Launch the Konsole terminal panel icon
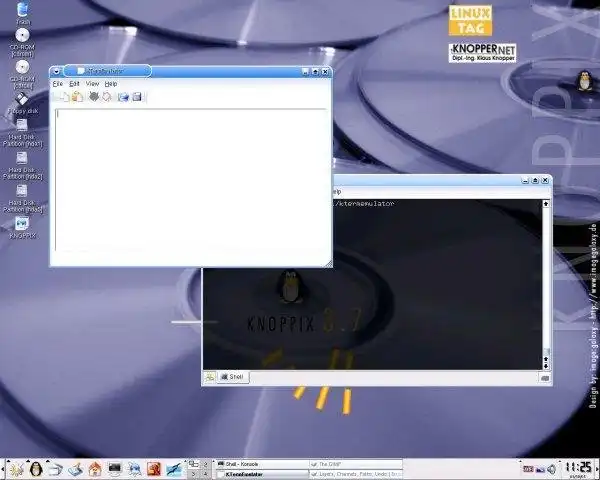 click(x=114, y=469)
